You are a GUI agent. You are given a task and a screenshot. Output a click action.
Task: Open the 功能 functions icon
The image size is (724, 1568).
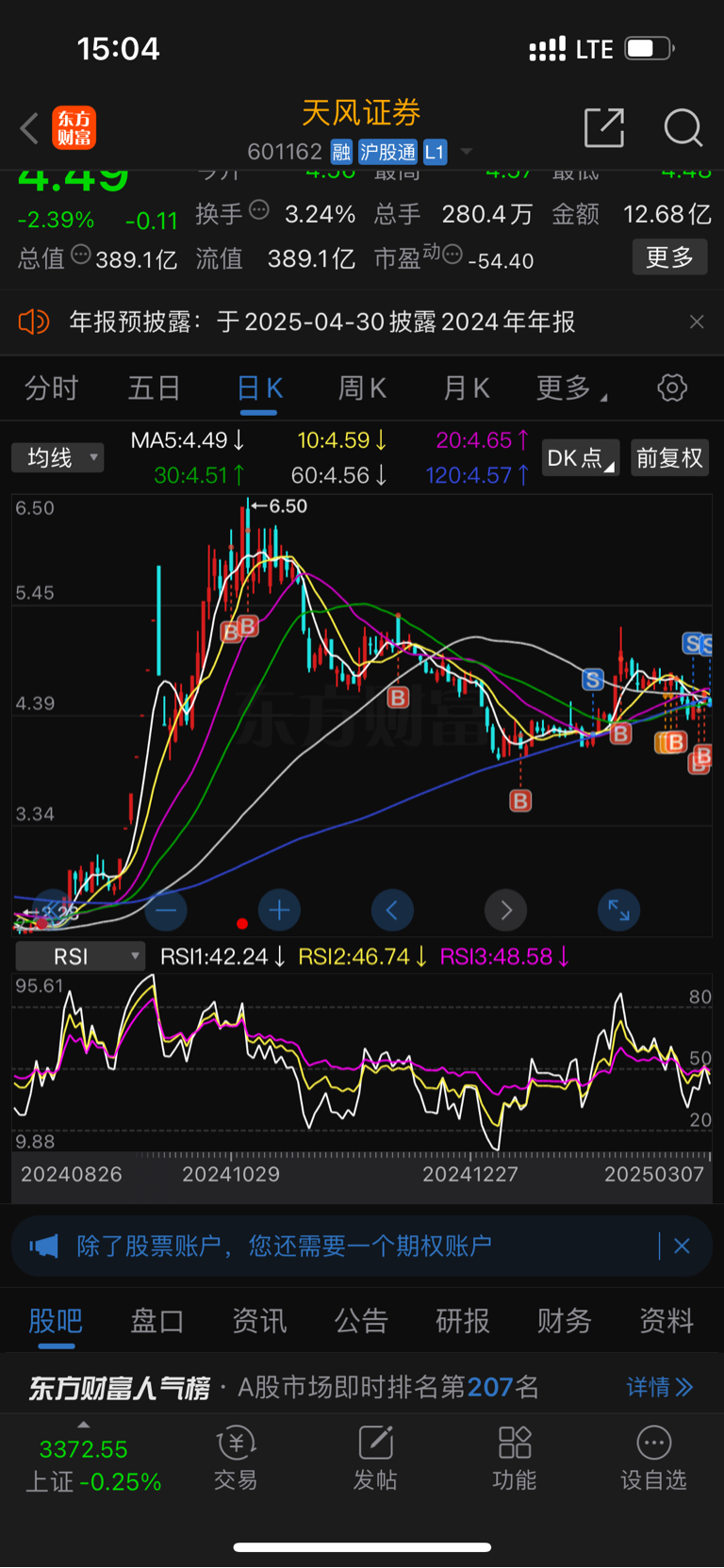(x=515, y=1458)
